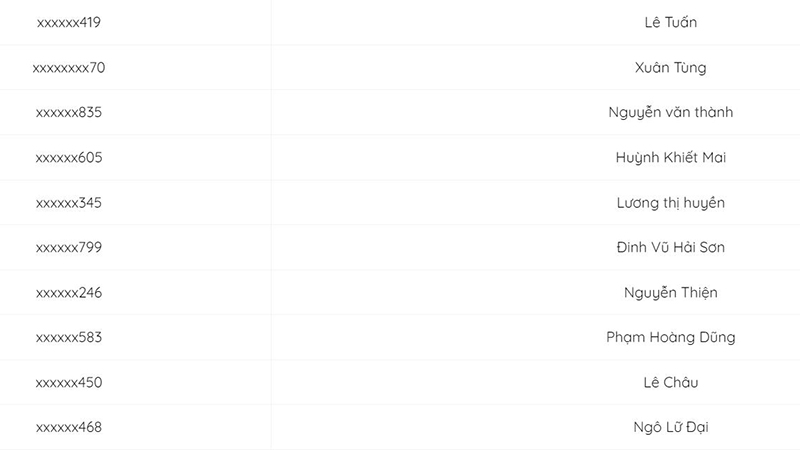Select the name Nguyễn văn thành
Screen dimensions: 800x450
(x=670, y=113)
